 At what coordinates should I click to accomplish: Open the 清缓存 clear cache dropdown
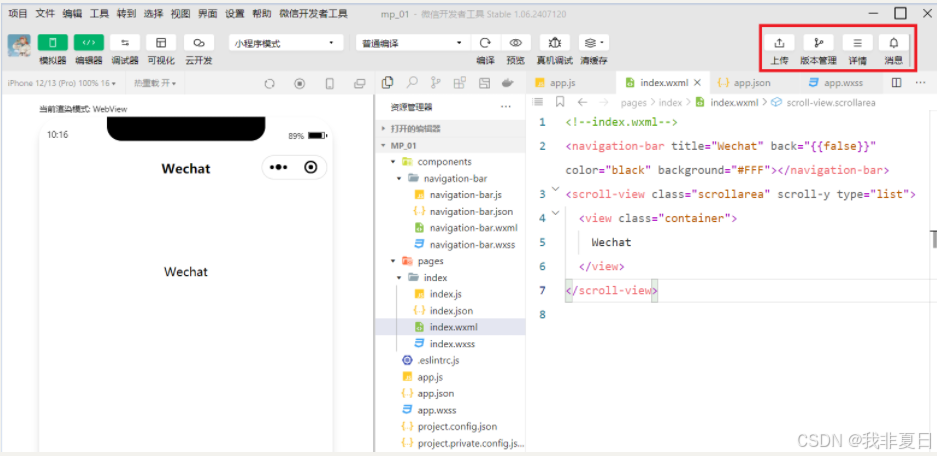click(593, 42)
